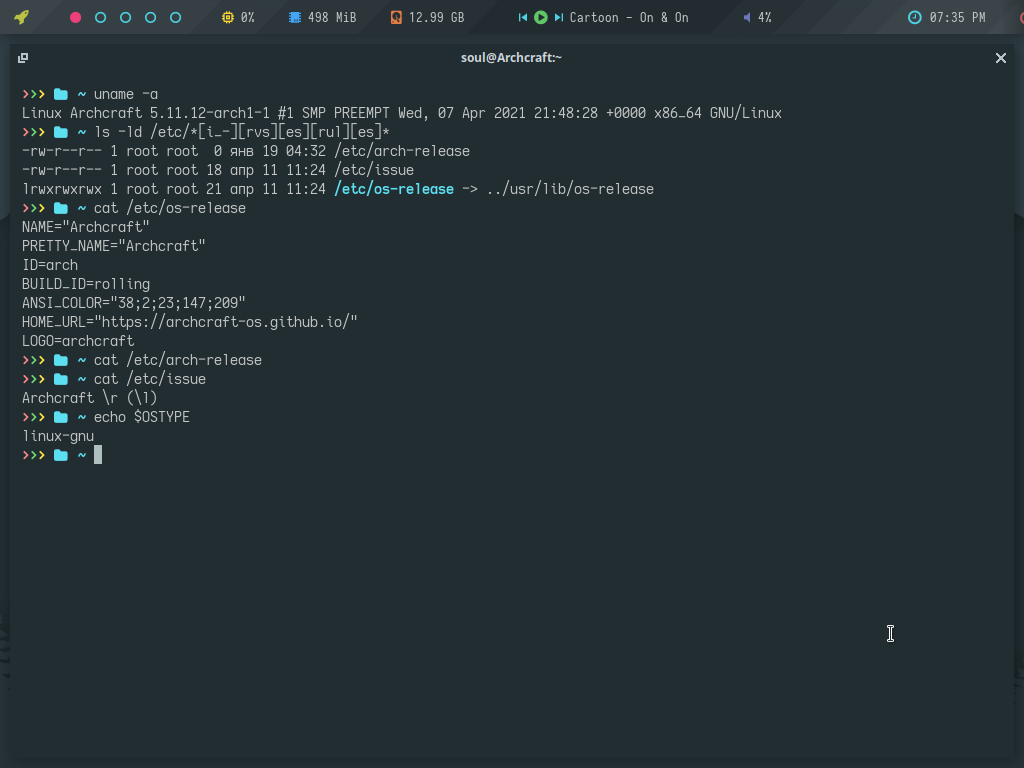Switch to the third workspace circle

point(125,18)
